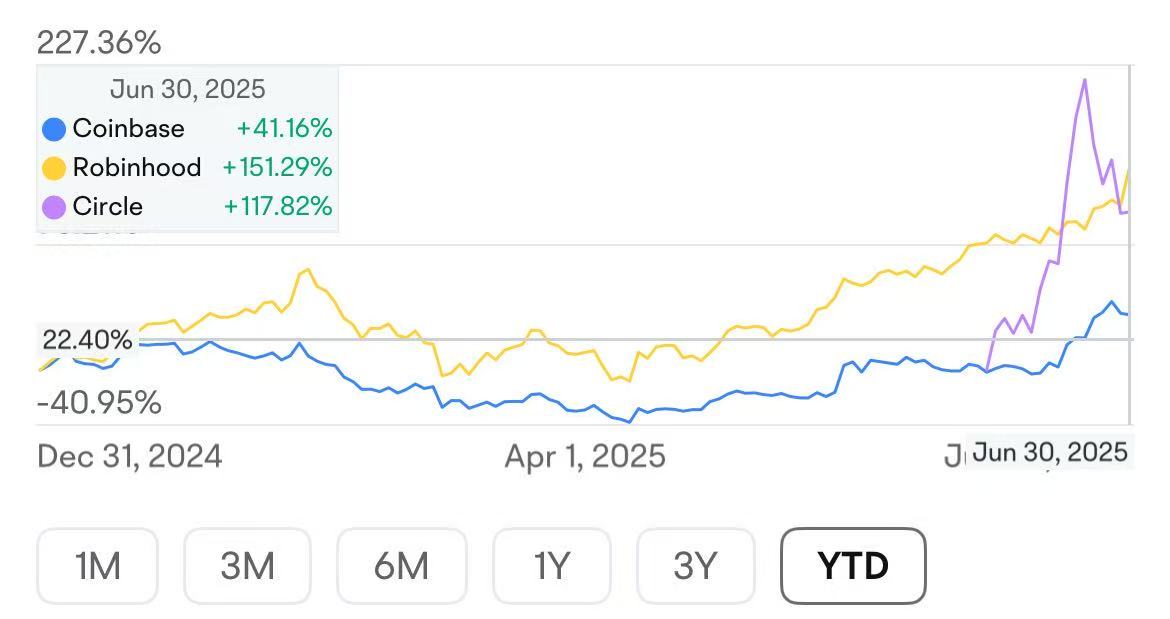The width and height of the screenshot is (1170, 619).
Task: Click the 22.40% y-axis label
Action: [87, 340]
